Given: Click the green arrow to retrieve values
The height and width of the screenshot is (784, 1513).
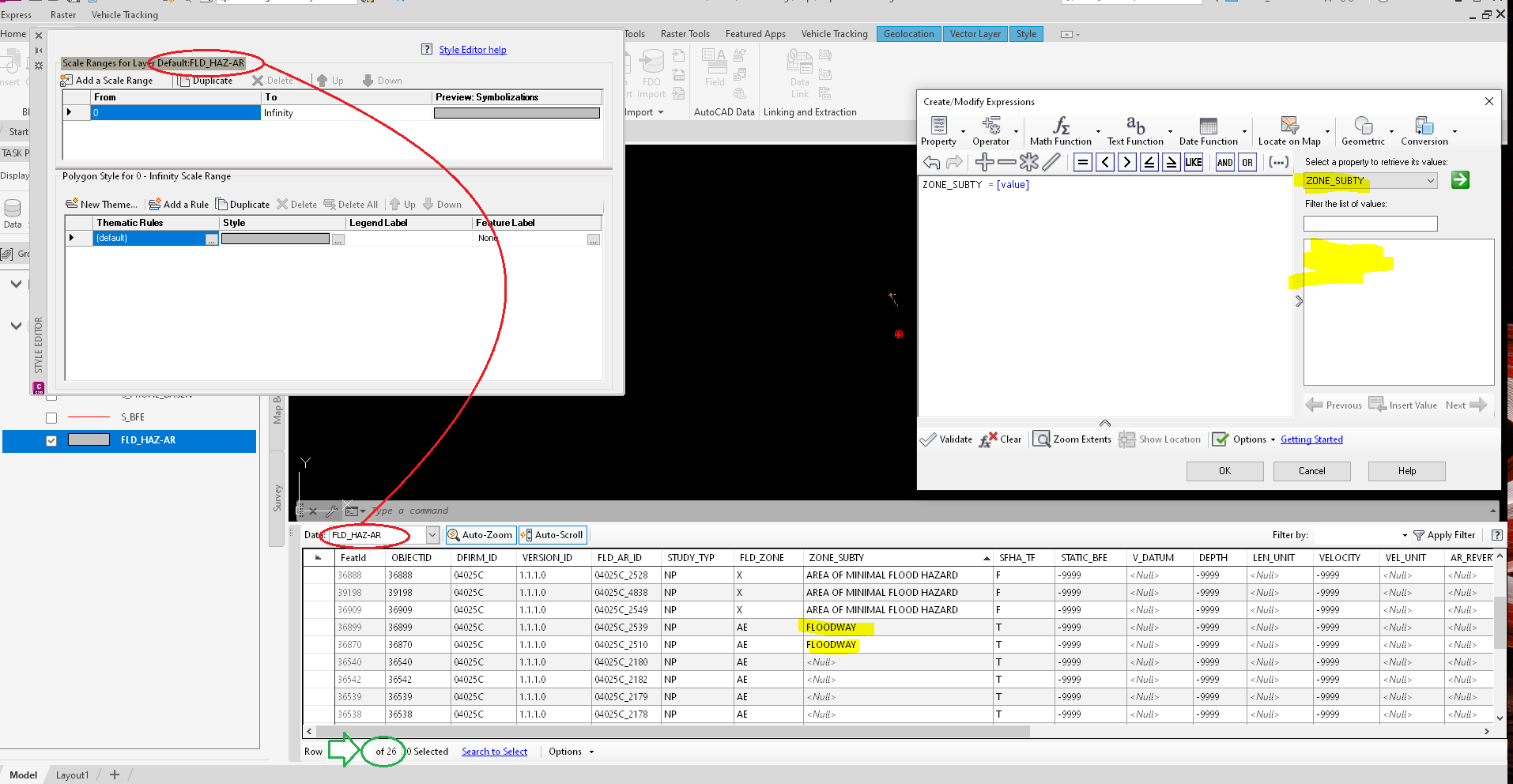Looking at the screenshot, I should pyautogui.click(x=1460, y=180).
